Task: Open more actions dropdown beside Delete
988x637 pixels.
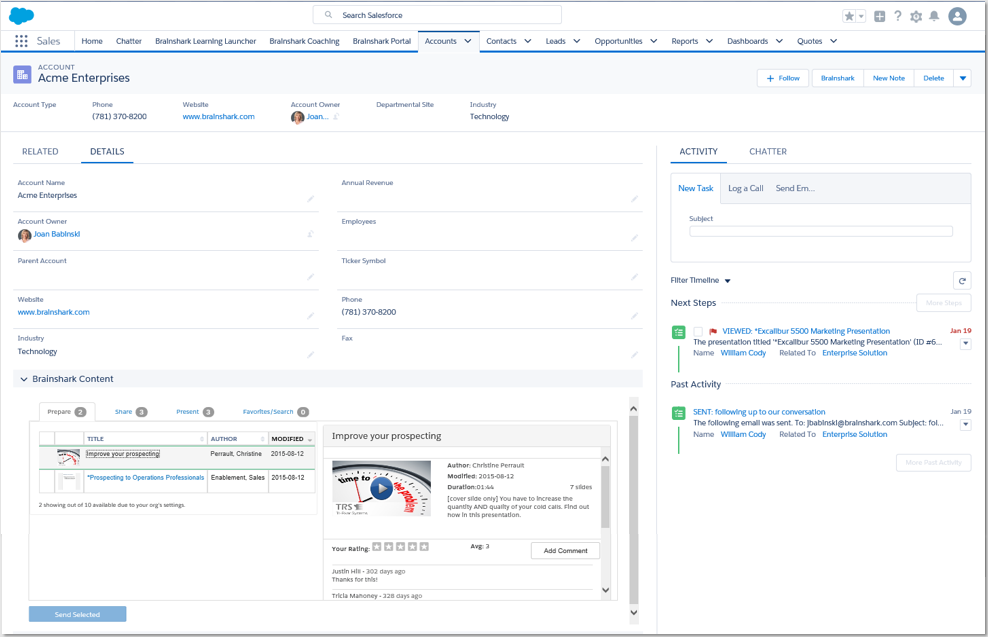Action: click(x=963, y=78)
